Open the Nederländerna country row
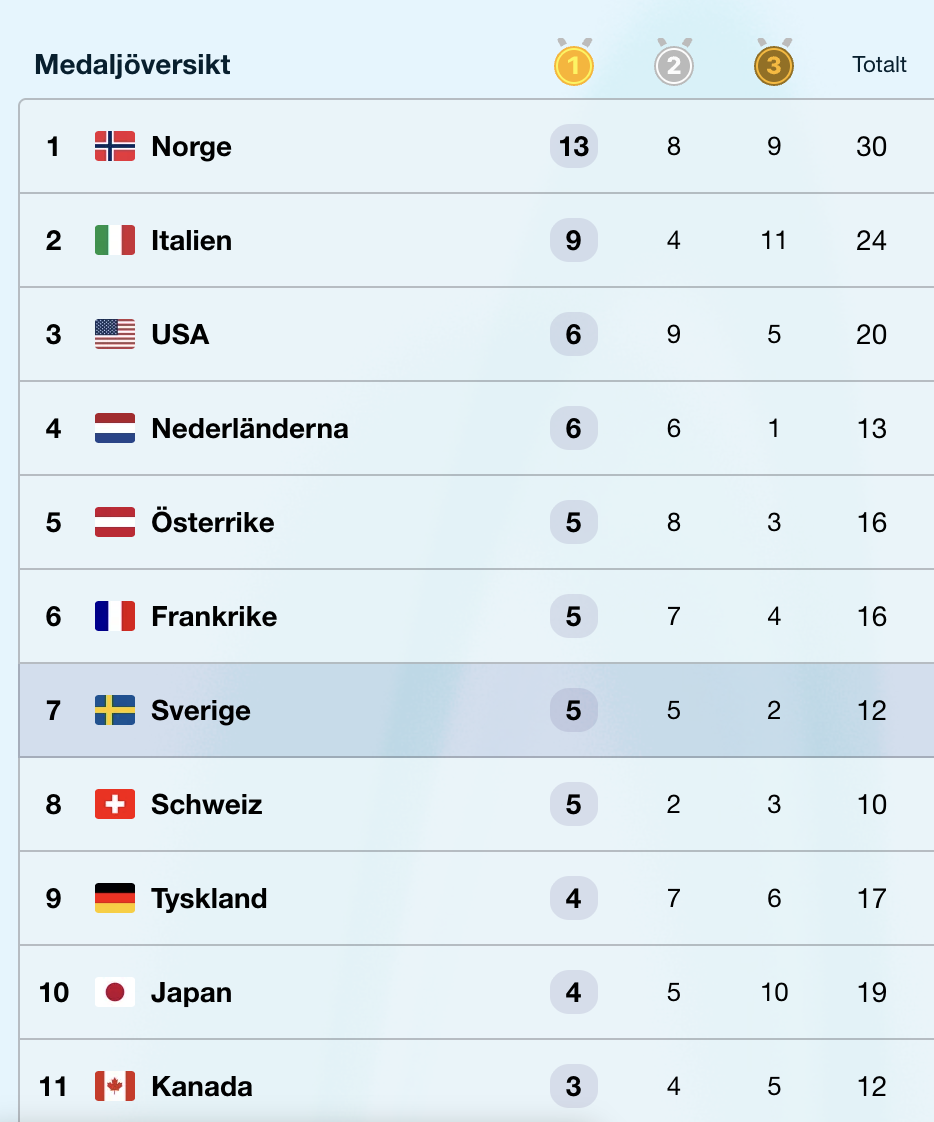The height and width of the screenshot is (1122, 934). (250, 429)
